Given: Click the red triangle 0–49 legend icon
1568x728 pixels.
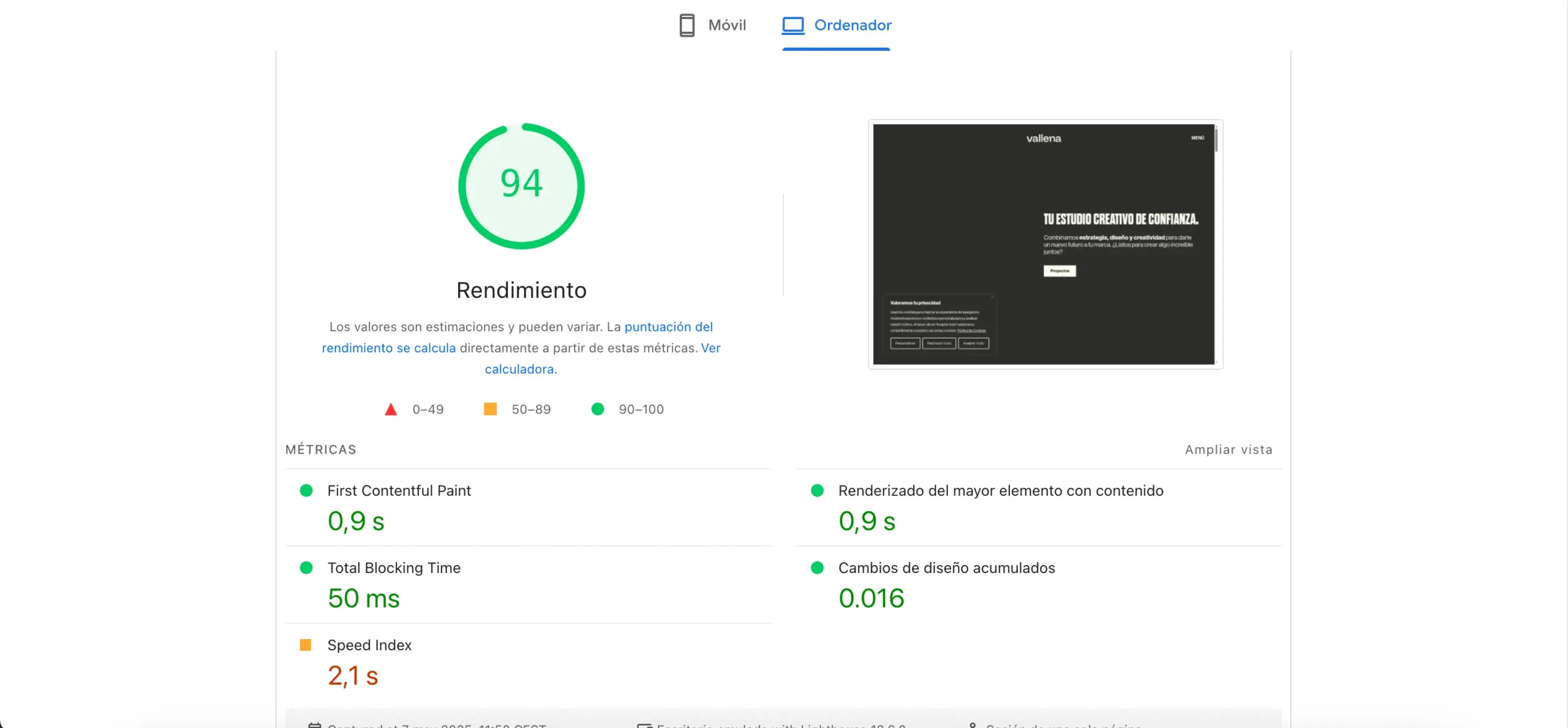Looking at the screenshot, I should tap(391, 409).
